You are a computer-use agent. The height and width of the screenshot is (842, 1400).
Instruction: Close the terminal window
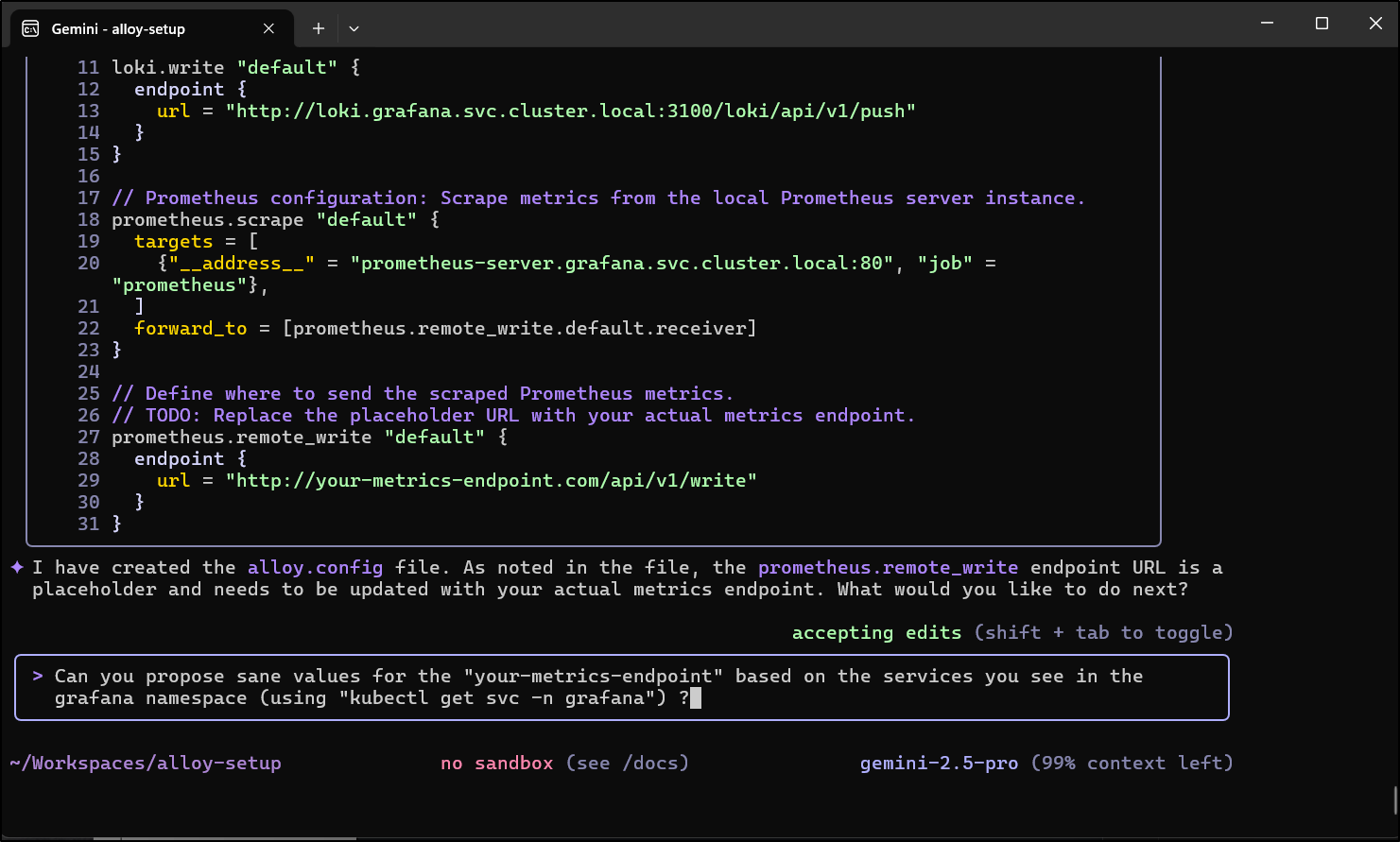(x=1375, y=24)
